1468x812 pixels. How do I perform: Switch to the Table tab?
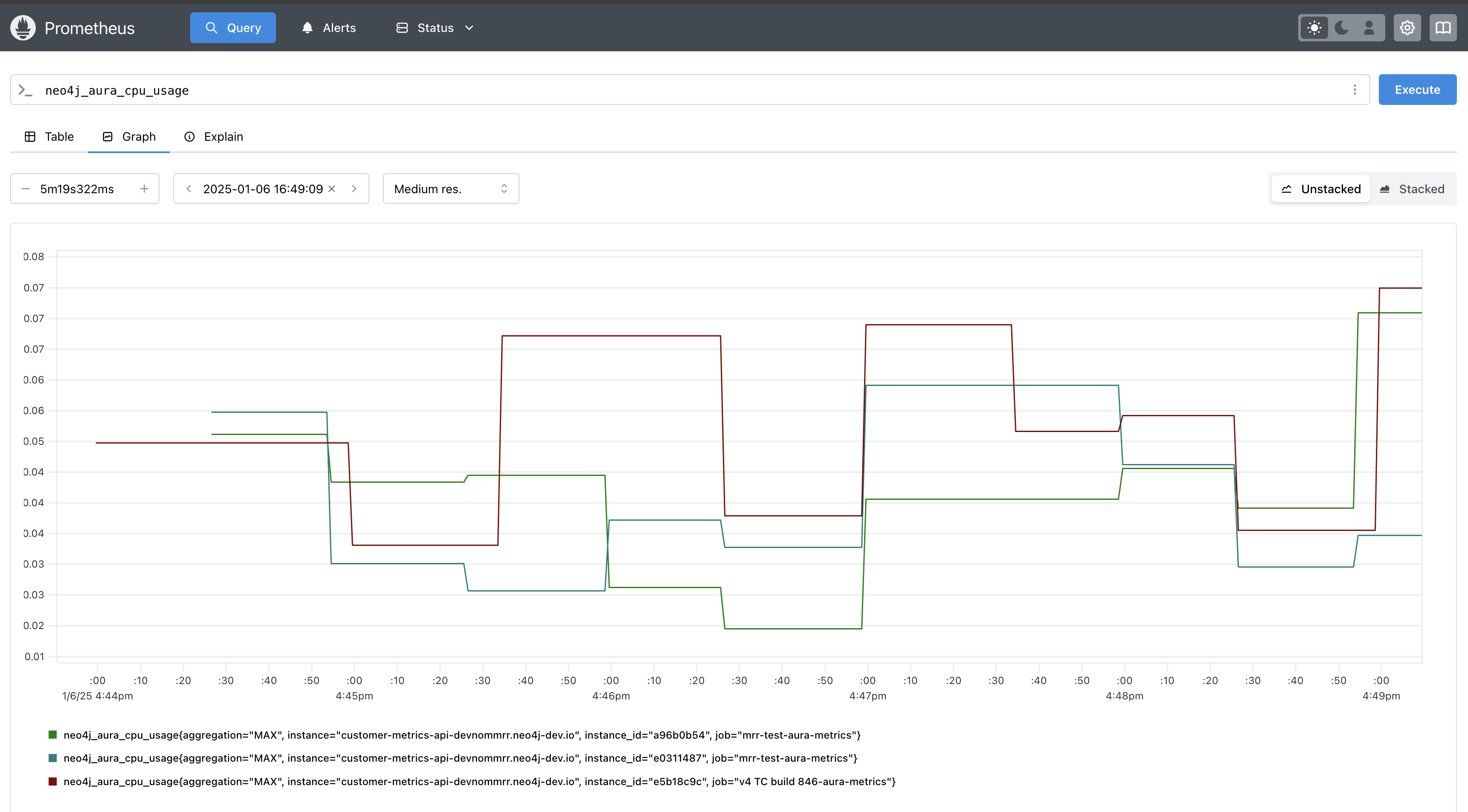tap(49, 137)
